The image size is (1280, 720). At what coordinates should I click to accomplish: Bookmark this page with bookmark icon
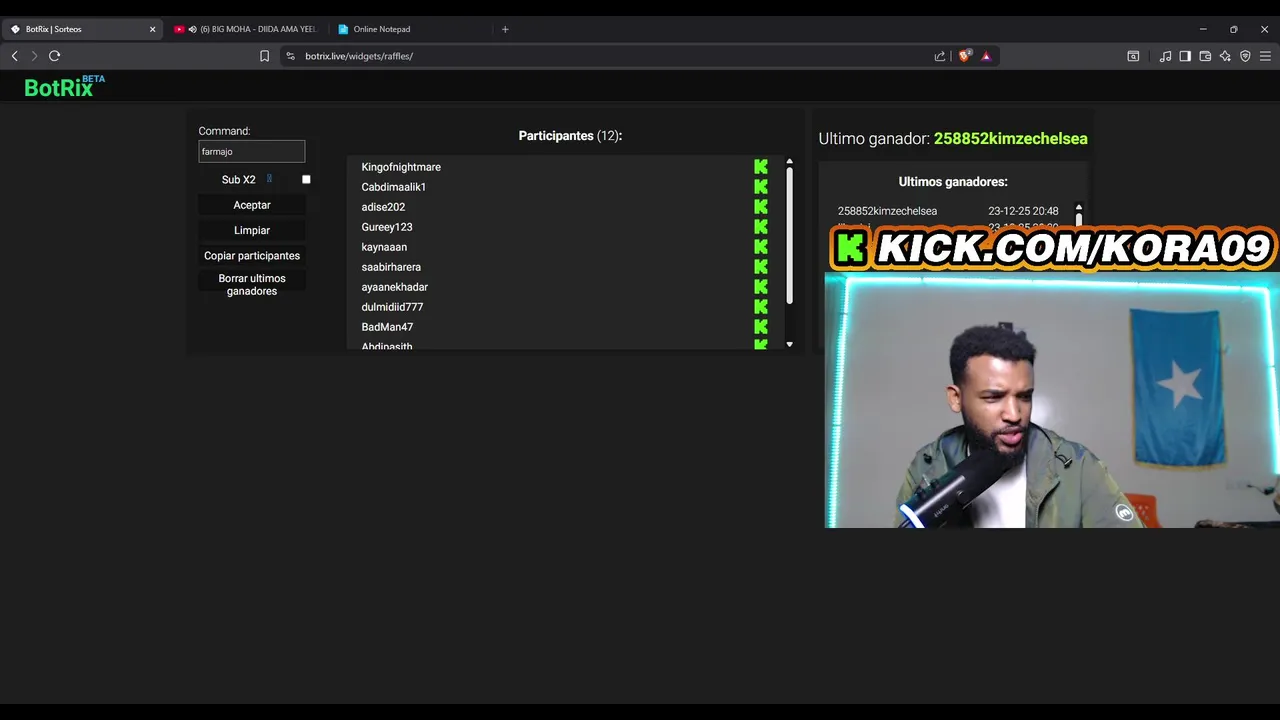pyautogui.click(x=264, y=56)
